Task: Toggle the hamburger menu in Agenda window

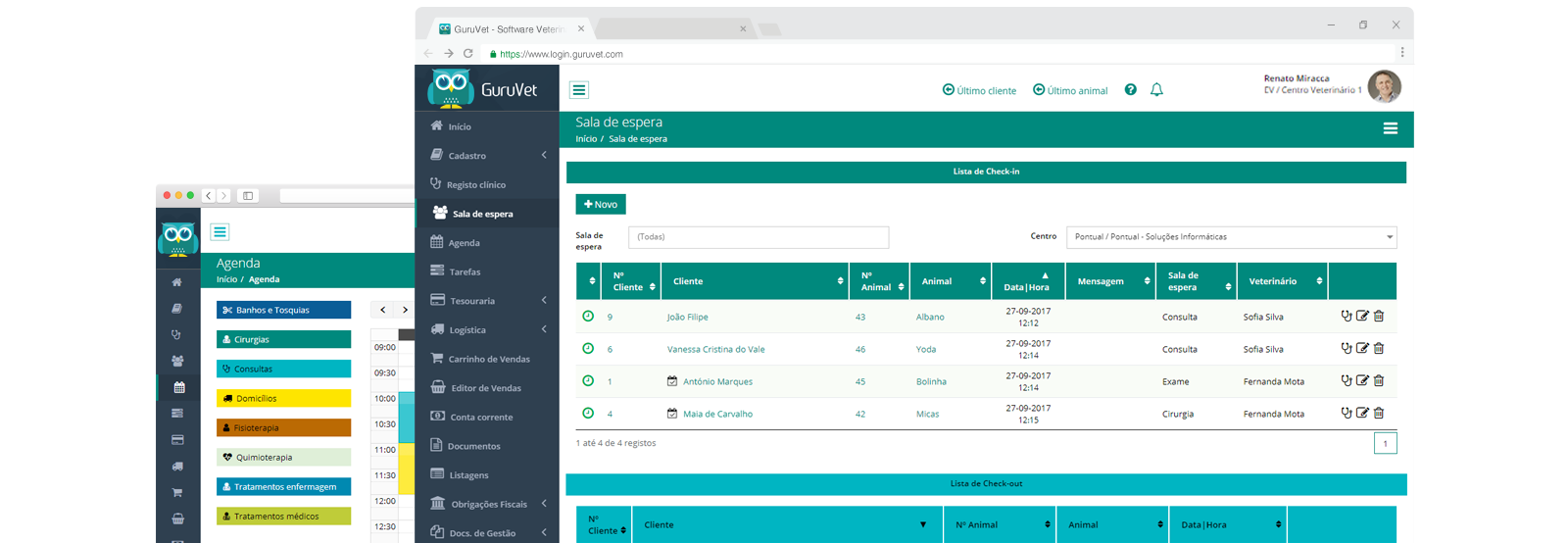Action: point(220,232)
